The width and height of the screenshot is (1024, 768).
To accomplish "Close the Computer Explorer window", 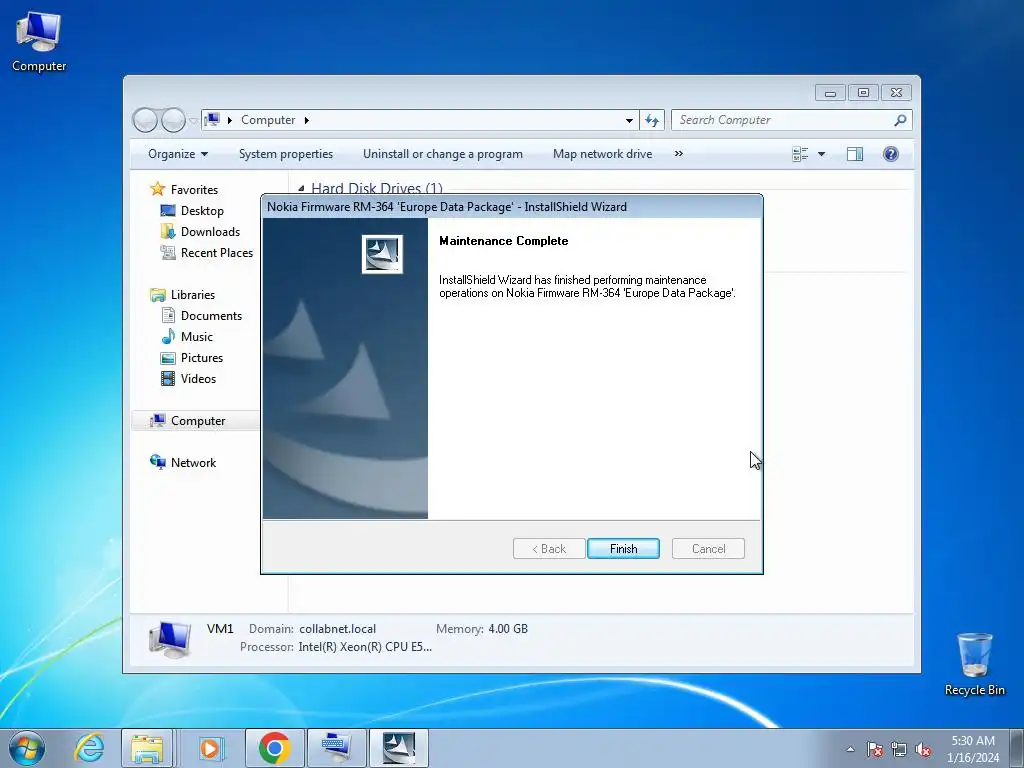I will pos(896,93).
